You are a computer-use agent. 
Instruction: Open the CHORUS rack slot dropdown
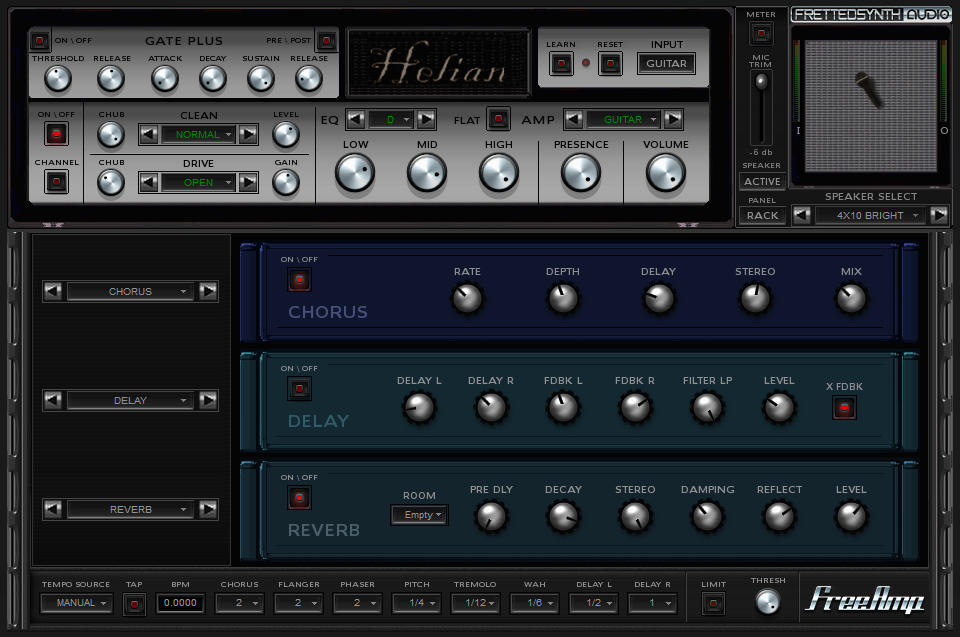130,292
